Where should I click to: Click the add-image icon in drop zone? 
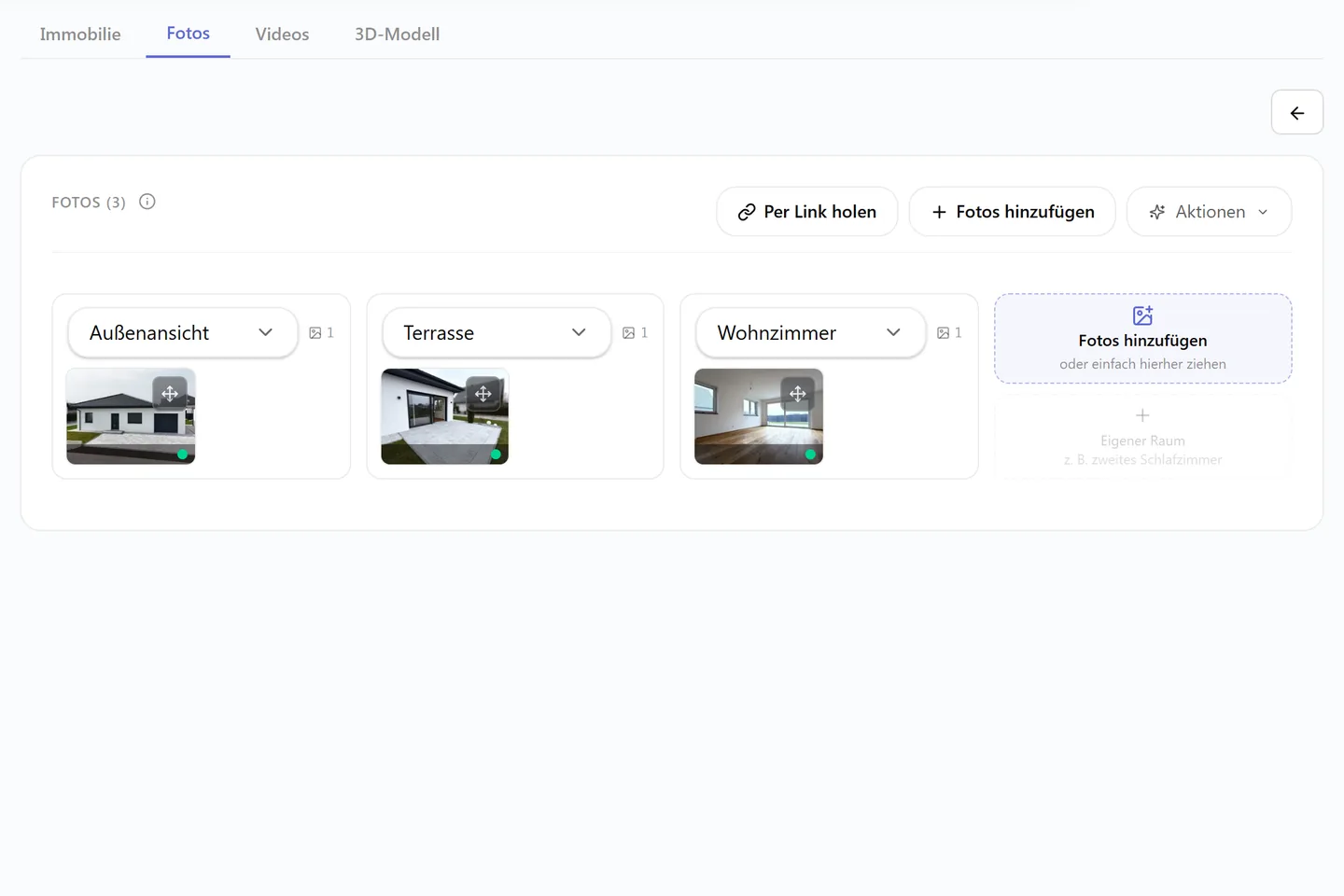pyautogui.click(x=1142, y=315)
